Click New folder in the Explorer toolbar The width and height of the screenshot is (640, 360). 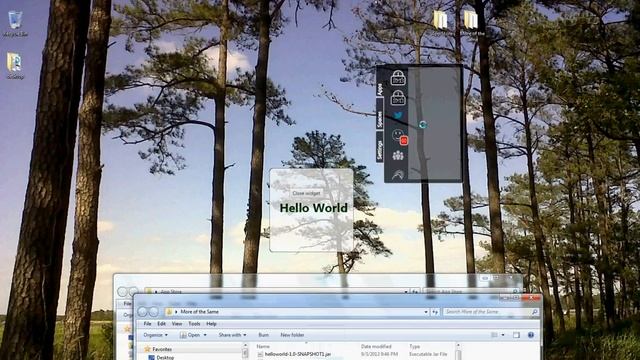292,335
